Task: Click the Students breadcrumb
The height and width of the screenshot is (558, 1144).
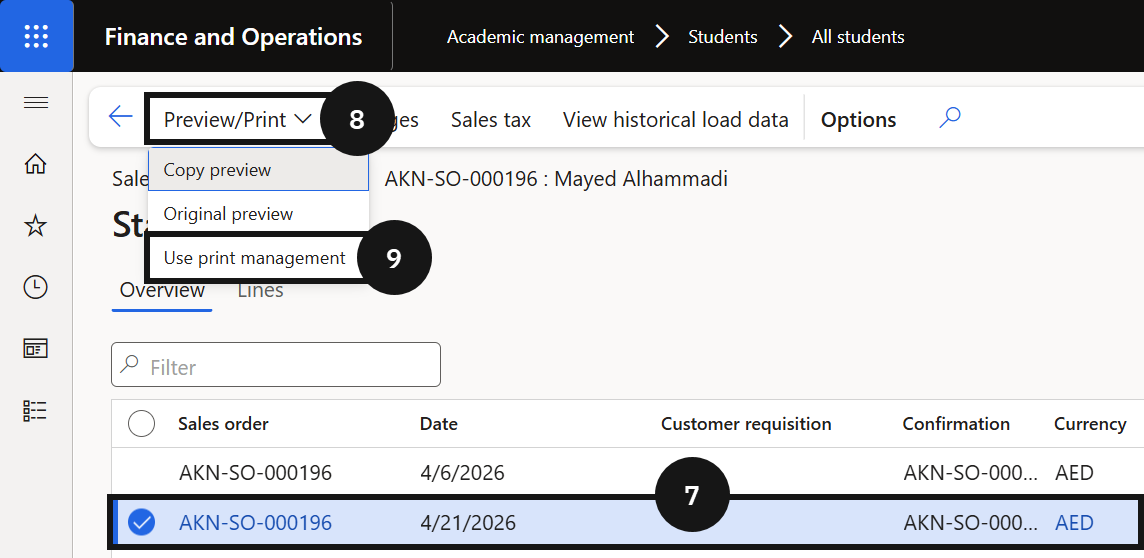Action: click(723, 36)
